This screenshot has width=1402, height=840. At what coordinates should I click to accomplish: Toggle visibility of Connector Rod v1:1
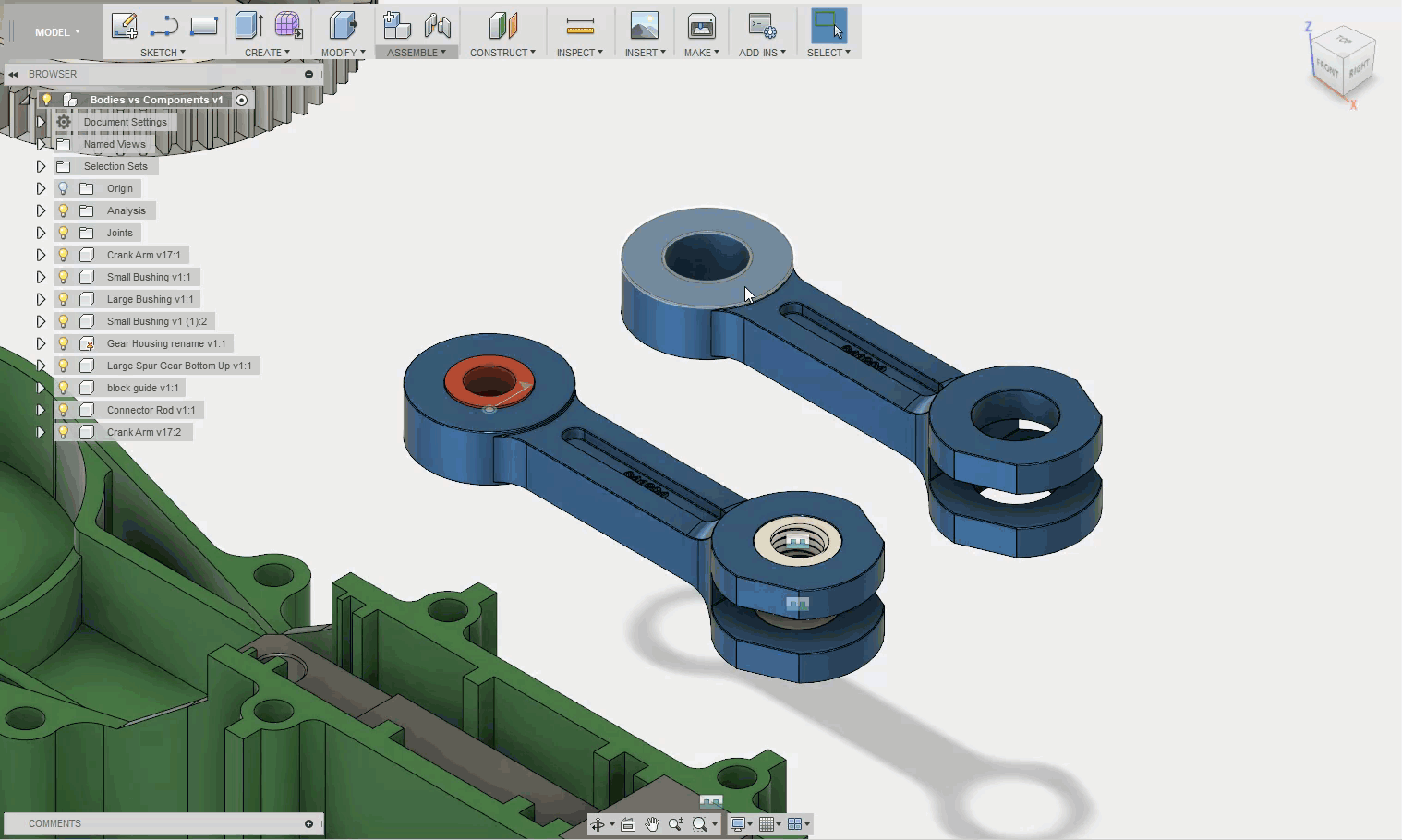point(64,410)
